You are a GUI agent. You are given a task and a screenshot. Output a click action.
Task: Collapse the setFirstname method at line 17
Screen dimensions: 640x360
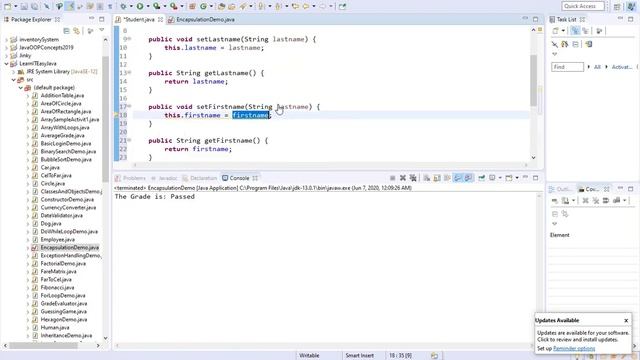pos(130,106)
